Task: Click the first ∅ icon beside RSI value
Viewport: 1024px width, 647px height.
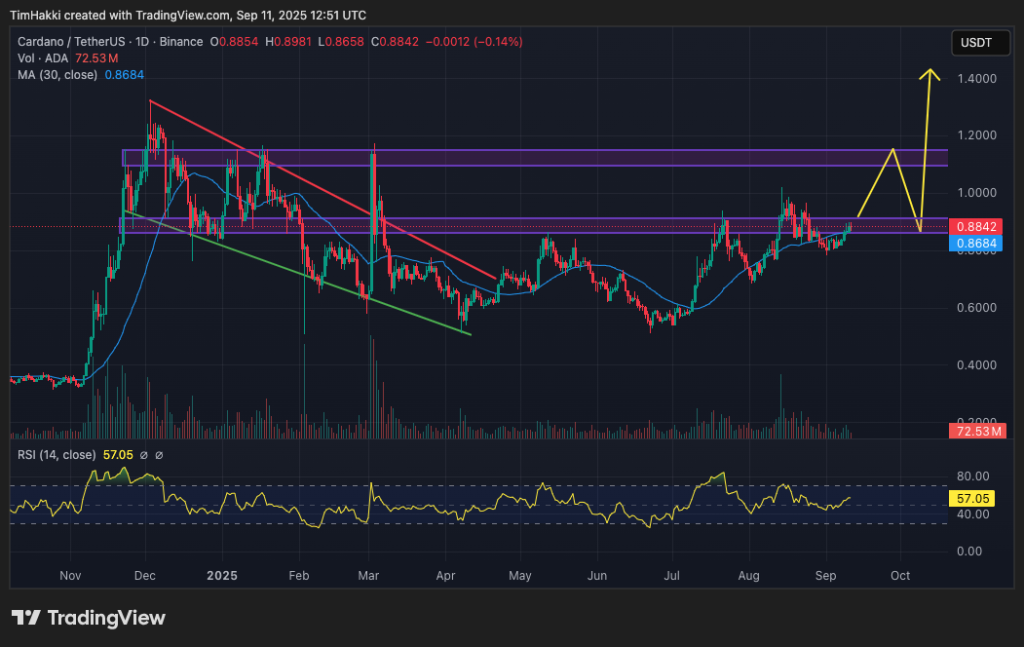Action: (143, 455)
